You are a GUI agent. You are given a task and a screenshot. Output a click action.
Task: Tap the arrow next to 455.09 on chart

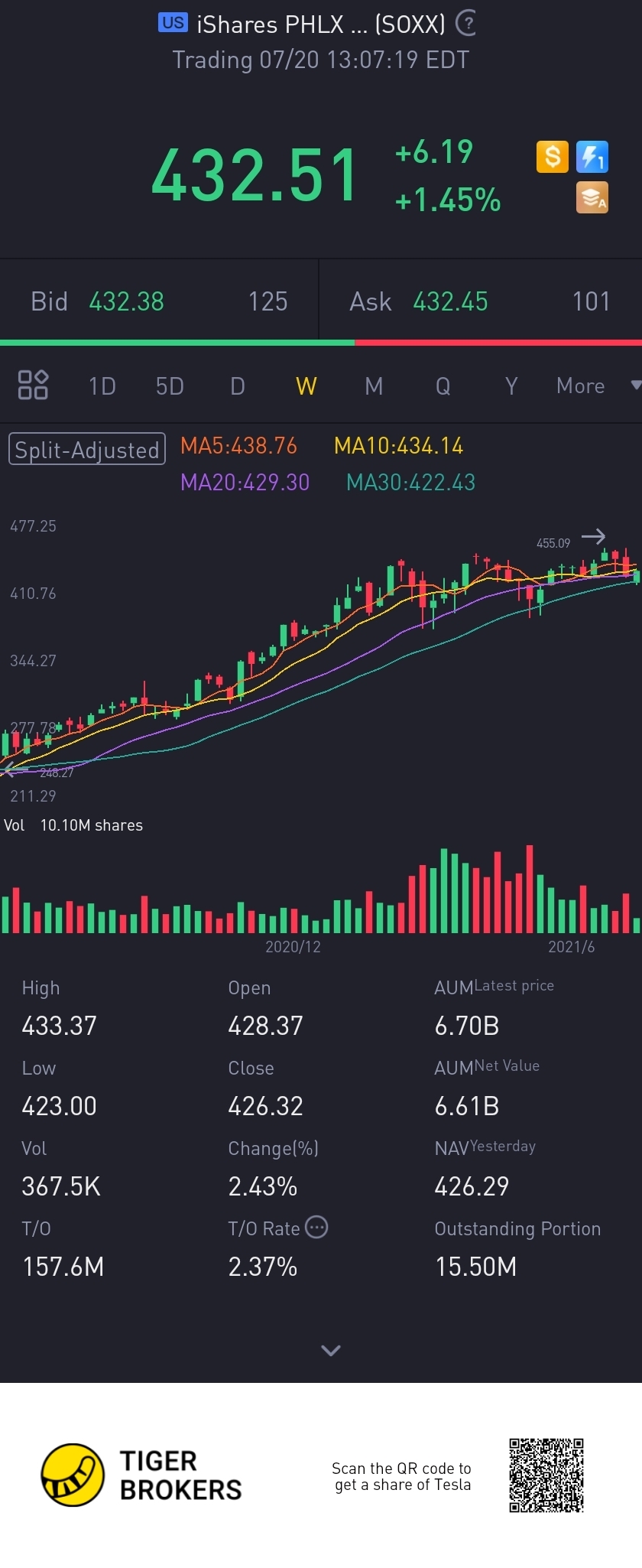pyautogui.click(x=593, y=537)
